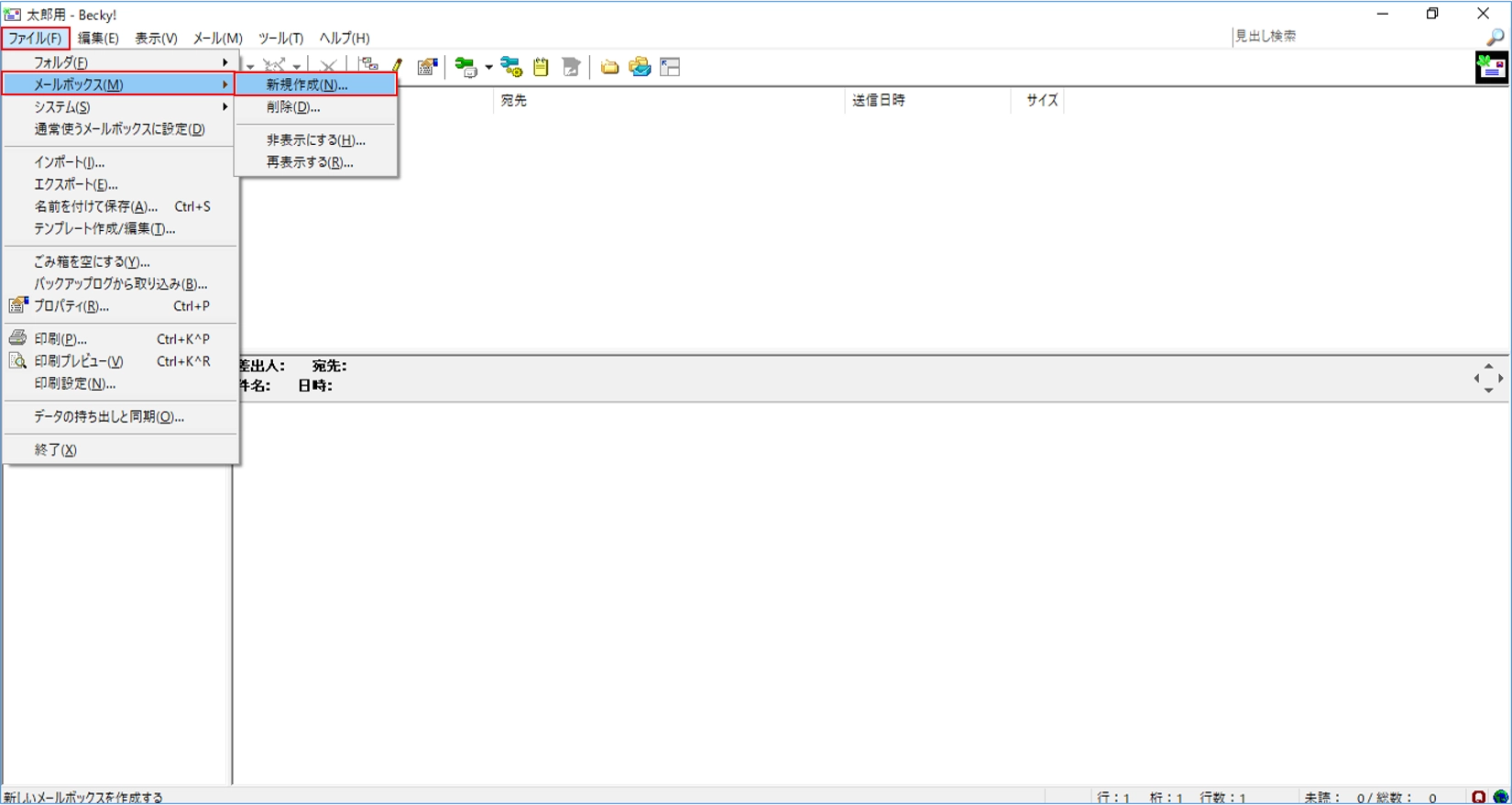The height and width of the screenshot is (805, 1512).
Task: Click the 行 : 1 status bar entry
Action: coord(1113,798)
